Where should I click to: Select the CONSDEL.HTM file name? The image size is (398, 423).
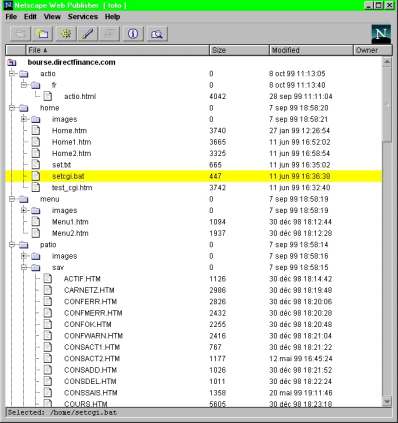(x=90, y=381)
